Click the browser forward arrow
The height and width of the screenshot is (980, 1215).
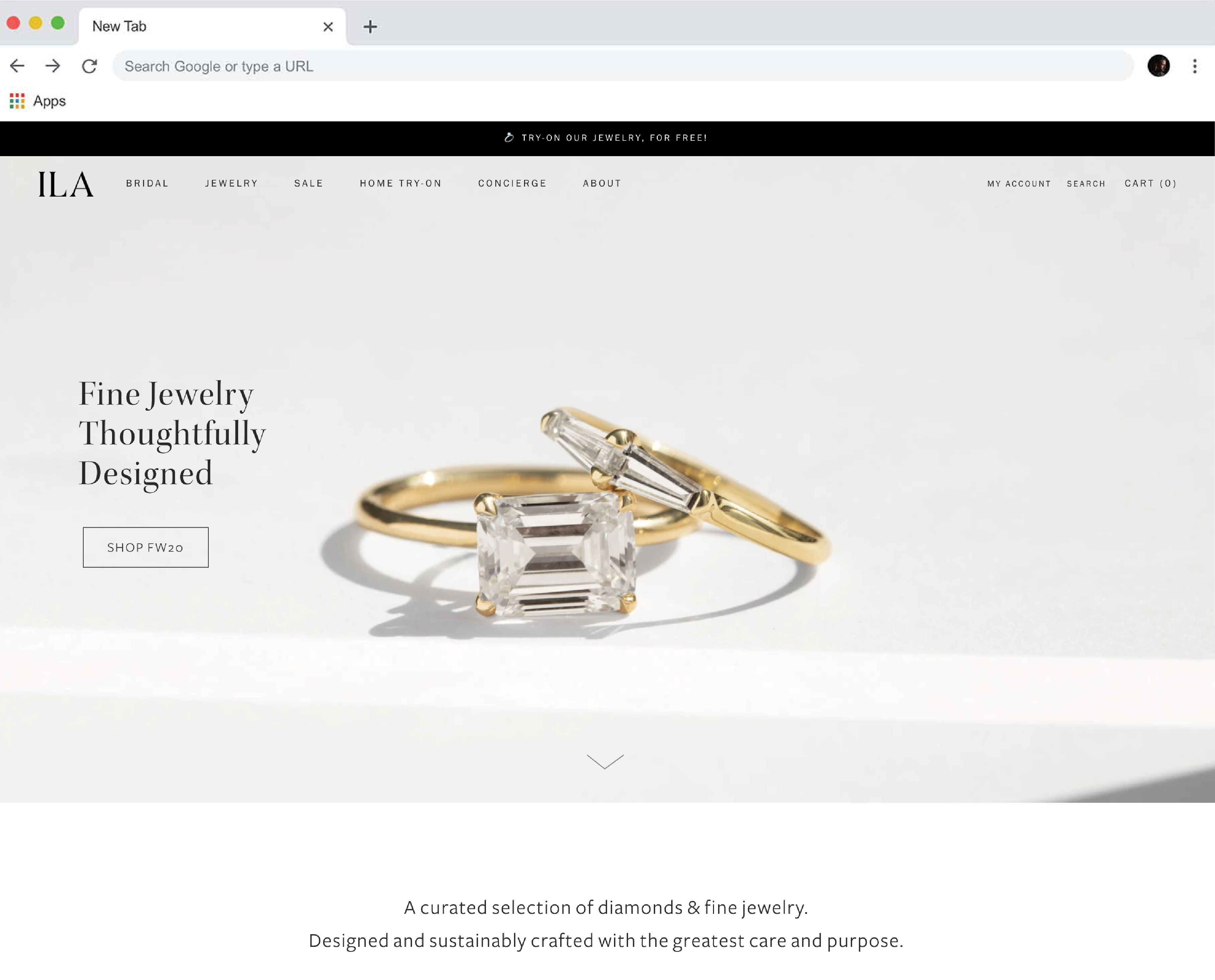(x=53, y=66)
